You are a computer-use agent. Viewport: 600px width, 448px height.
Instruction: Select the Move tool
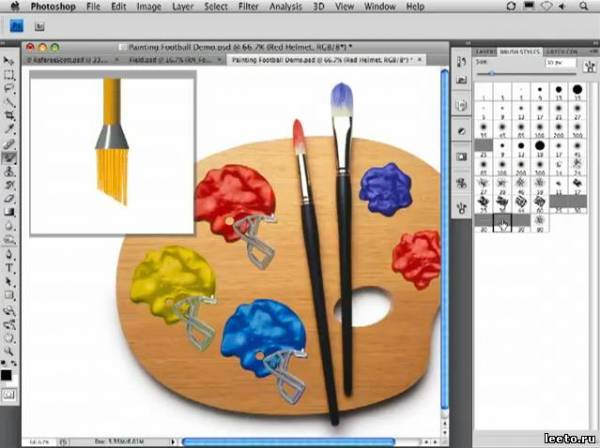pyautogui.click(x=8, y=61)
